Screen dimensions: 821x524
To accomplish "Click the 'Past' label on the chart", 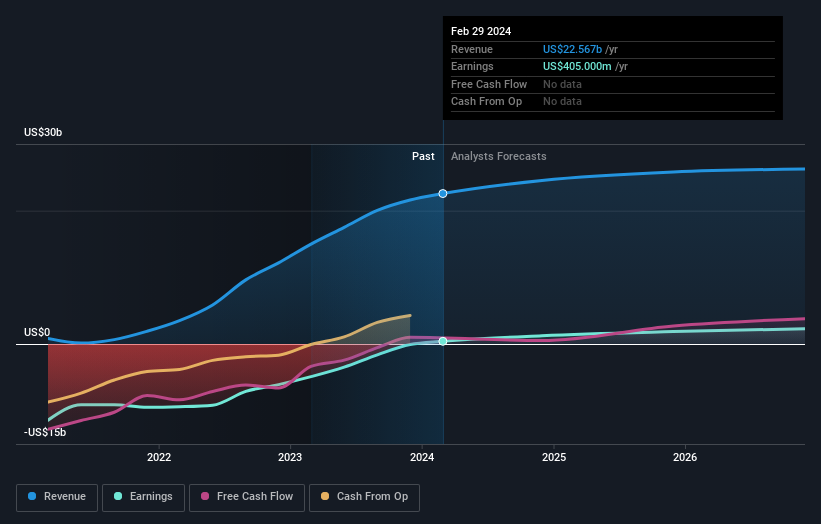I will coord(423,157).
